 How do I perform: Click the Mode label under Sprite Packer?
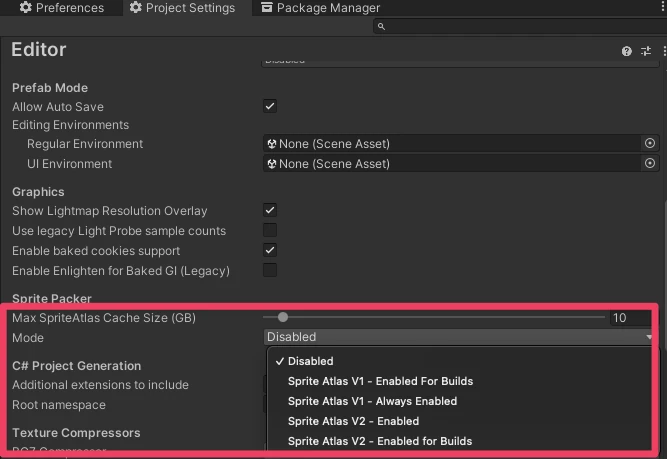(x=28, y=338)
